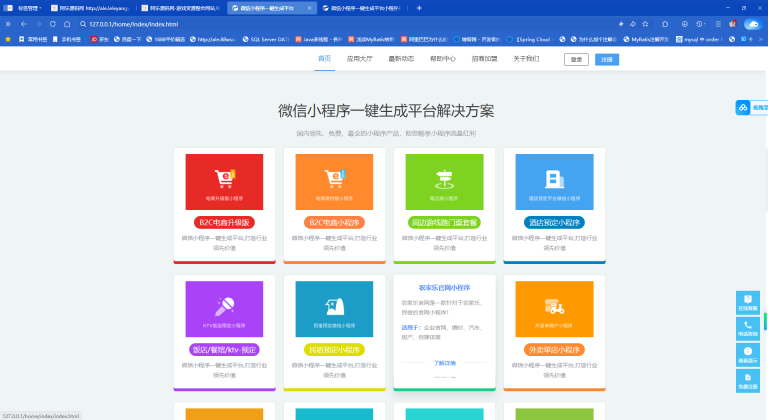This screenshot has height=420, width=768.
Task: Click the 民宿预定小程序 yellow label
Action: click(335, 349)
